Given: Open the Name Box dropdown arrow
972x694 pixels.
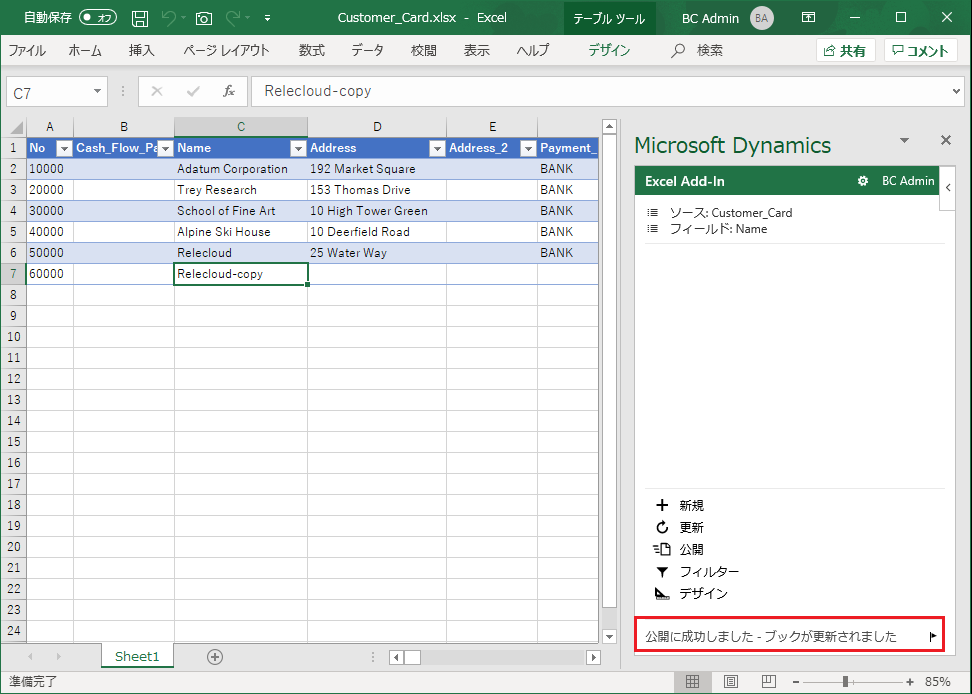Looking at the screenshot, I should coord(97,91).
